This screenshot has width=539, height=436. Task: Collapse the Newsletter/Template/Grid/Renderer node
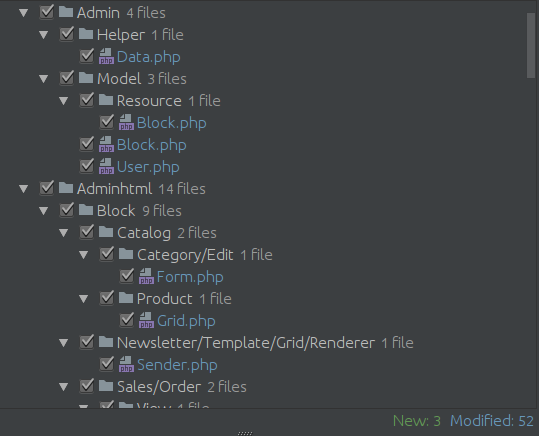point(63,343)
